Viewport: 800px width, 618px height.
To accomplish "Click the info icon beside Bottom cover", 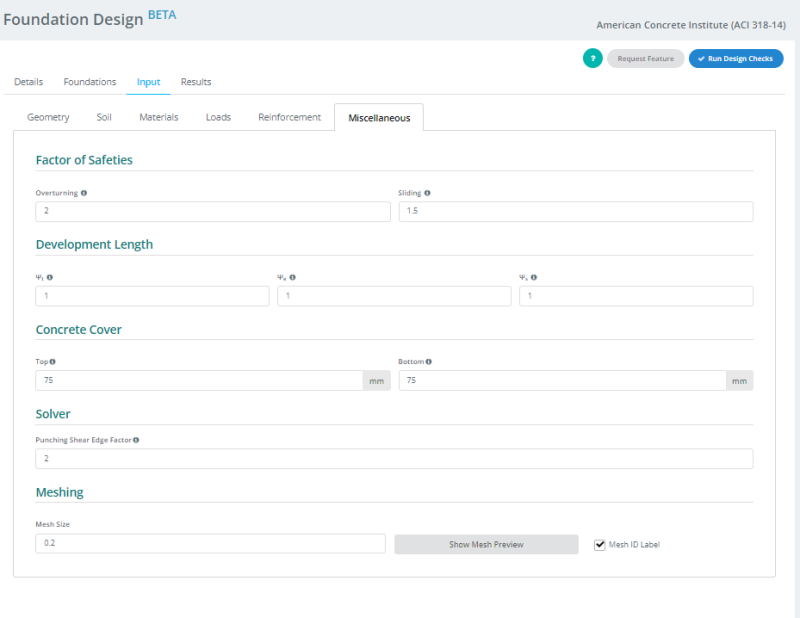I will (428, 362).
